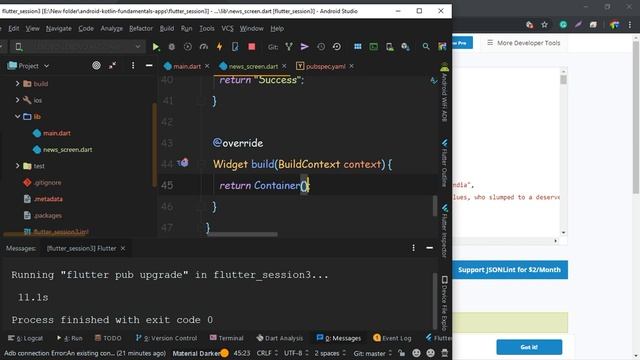Trigger Flutter hot reload lightning icon
The image size is (640, 360).
point(219,47)
